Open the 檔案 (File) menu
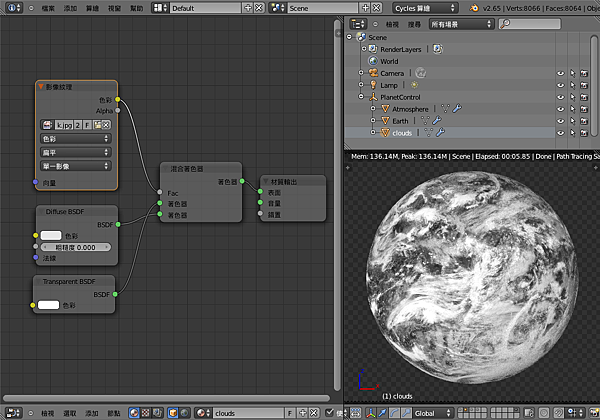Screen dimensions: 600x420 48,8
